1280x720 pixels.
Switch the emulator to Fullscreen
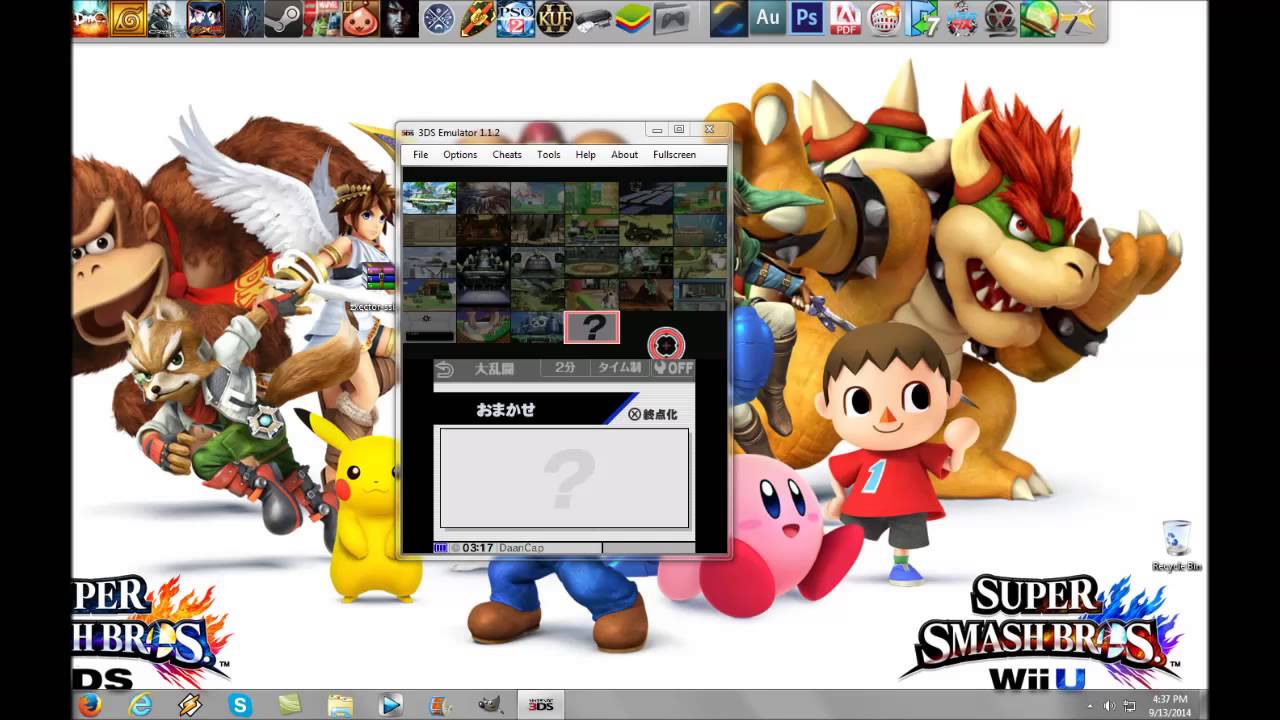coord(674,155)
